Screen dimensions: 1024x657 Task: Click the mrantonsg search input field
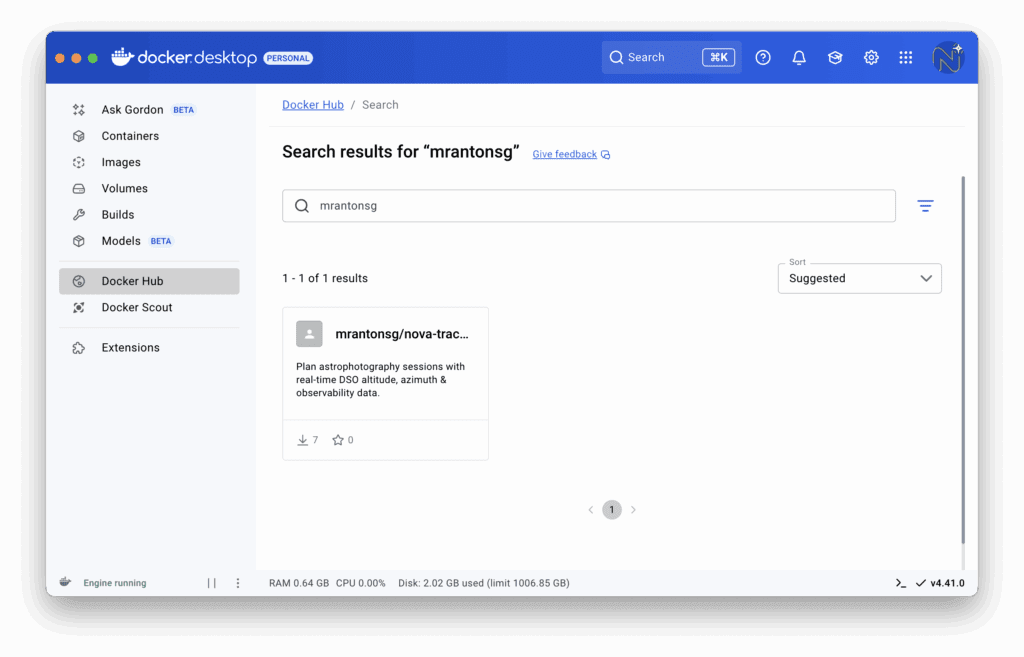coord(588,206)
